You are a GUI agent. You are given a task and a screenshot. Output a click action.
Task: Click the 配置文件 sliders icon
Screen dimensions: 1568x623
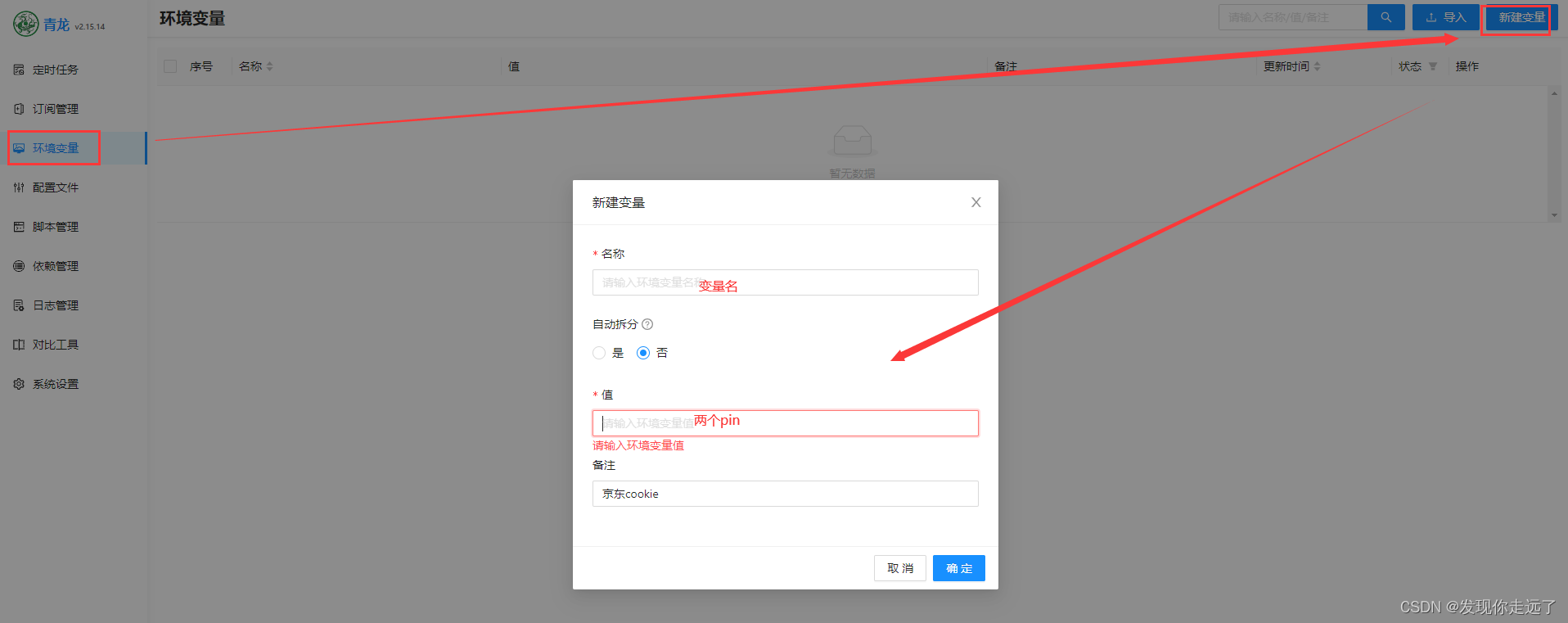click(x=19, y=187)
